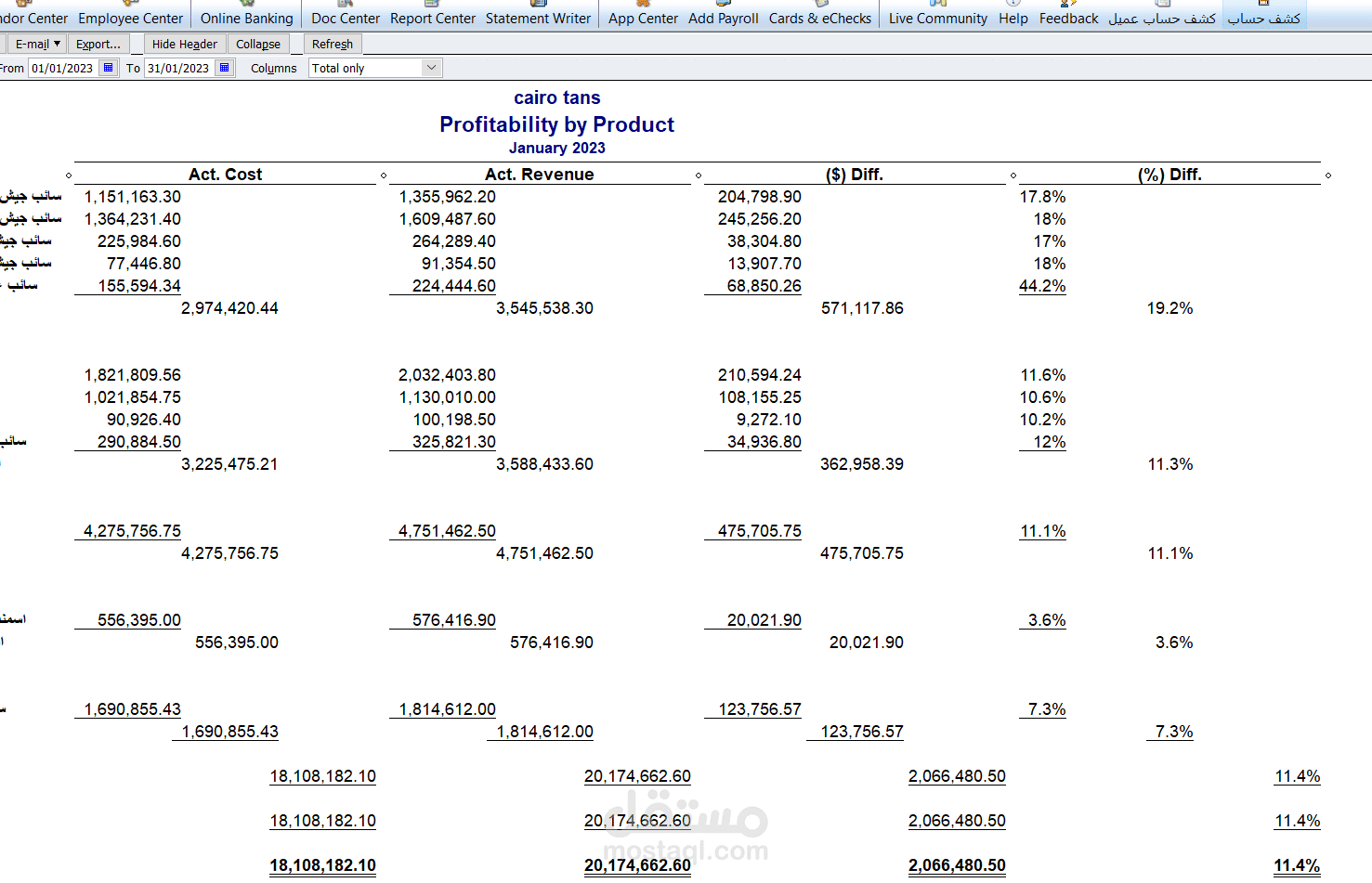This screenshot has width=1372, height=883.
Task: Select difference value 245,256.20
Action: click(760, 219)
